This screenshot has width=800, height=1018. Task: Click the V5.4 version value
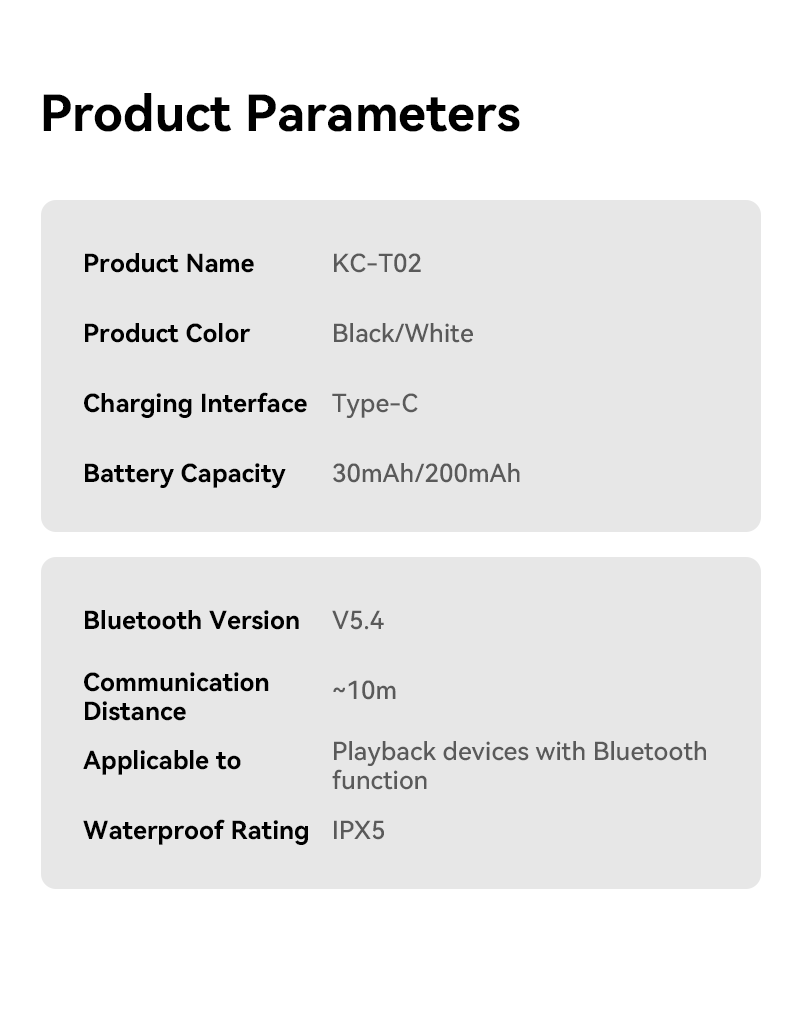click(x=358, y=621)
